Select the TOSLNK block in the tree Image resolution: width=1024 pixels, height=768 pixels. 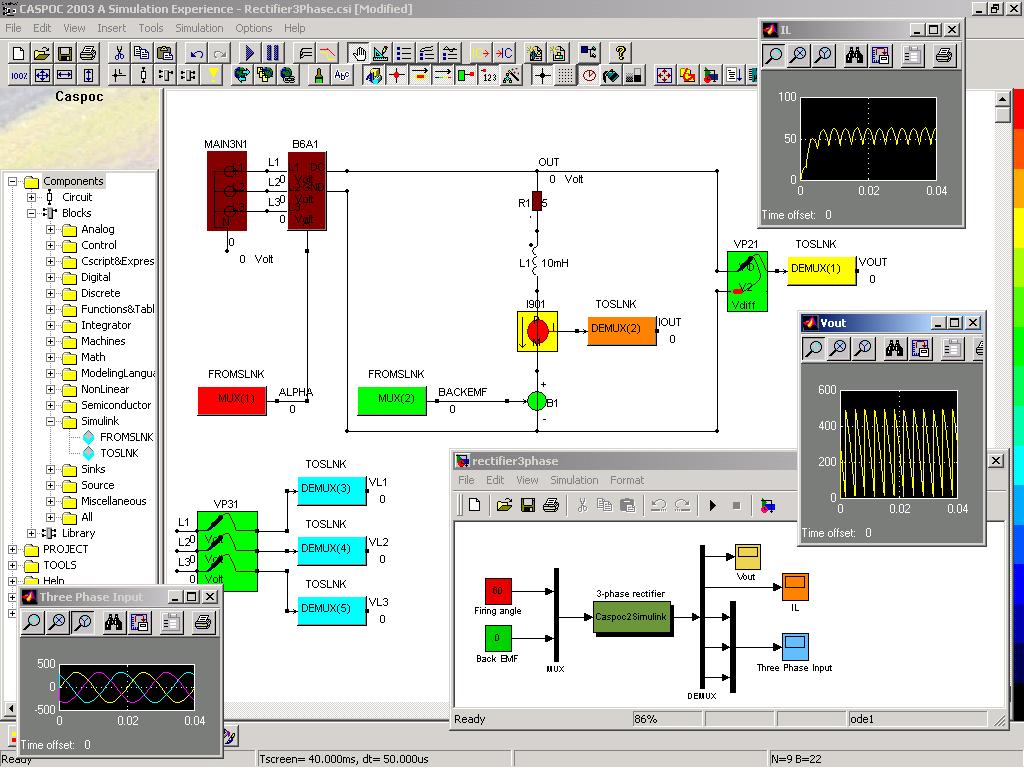pos(118,453)
